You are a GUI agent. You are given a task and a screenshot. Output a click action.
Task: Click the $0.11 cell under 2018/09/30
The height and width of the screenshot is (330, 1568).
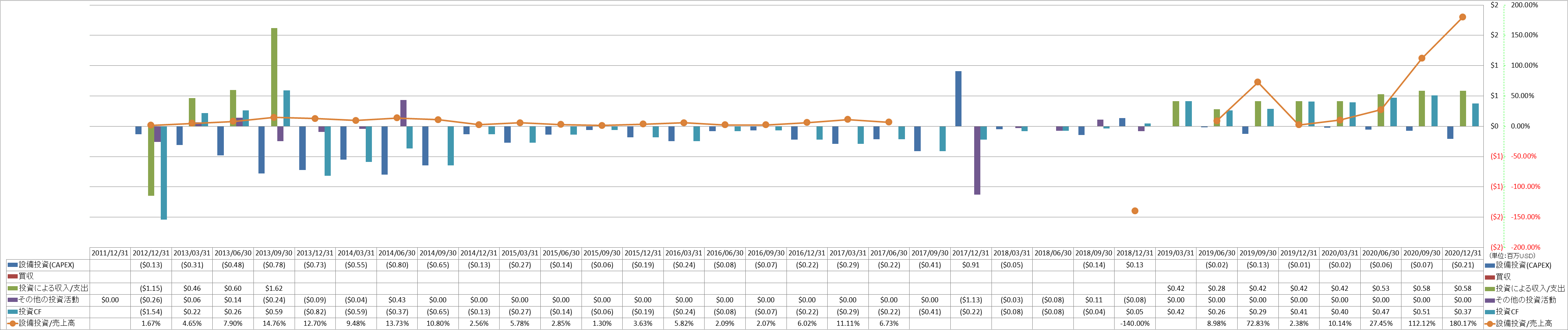click(1094, 300)
